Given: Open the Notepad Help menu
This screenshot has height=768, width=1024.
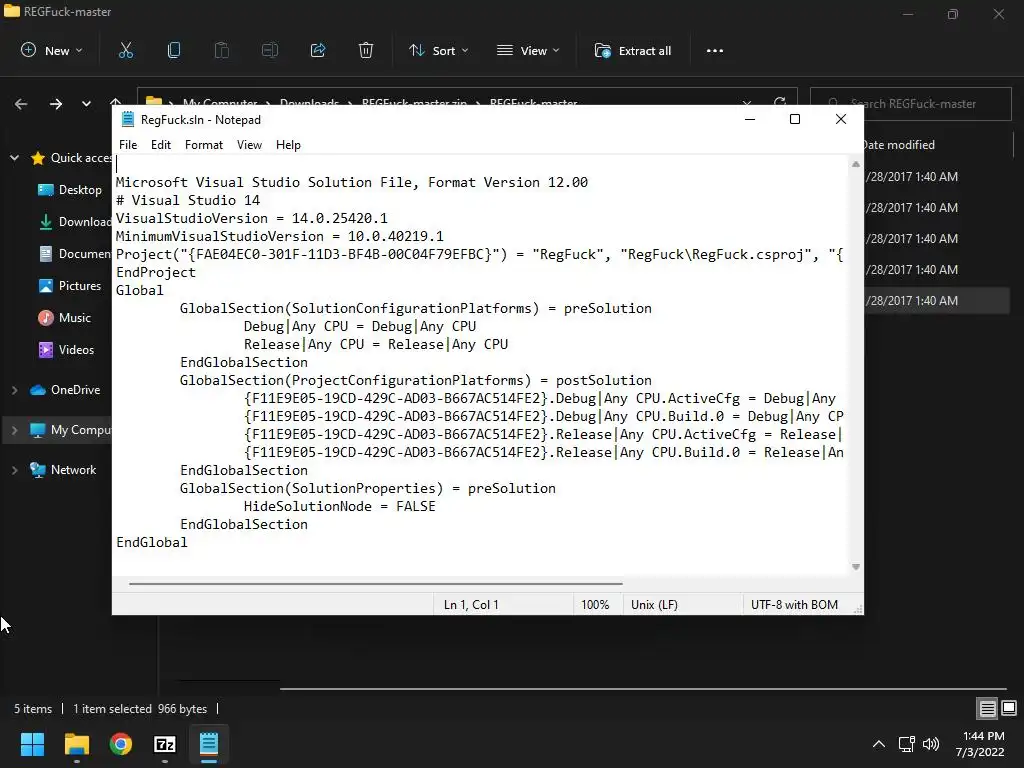Looking at the screenshot, I should pos(288,145).
